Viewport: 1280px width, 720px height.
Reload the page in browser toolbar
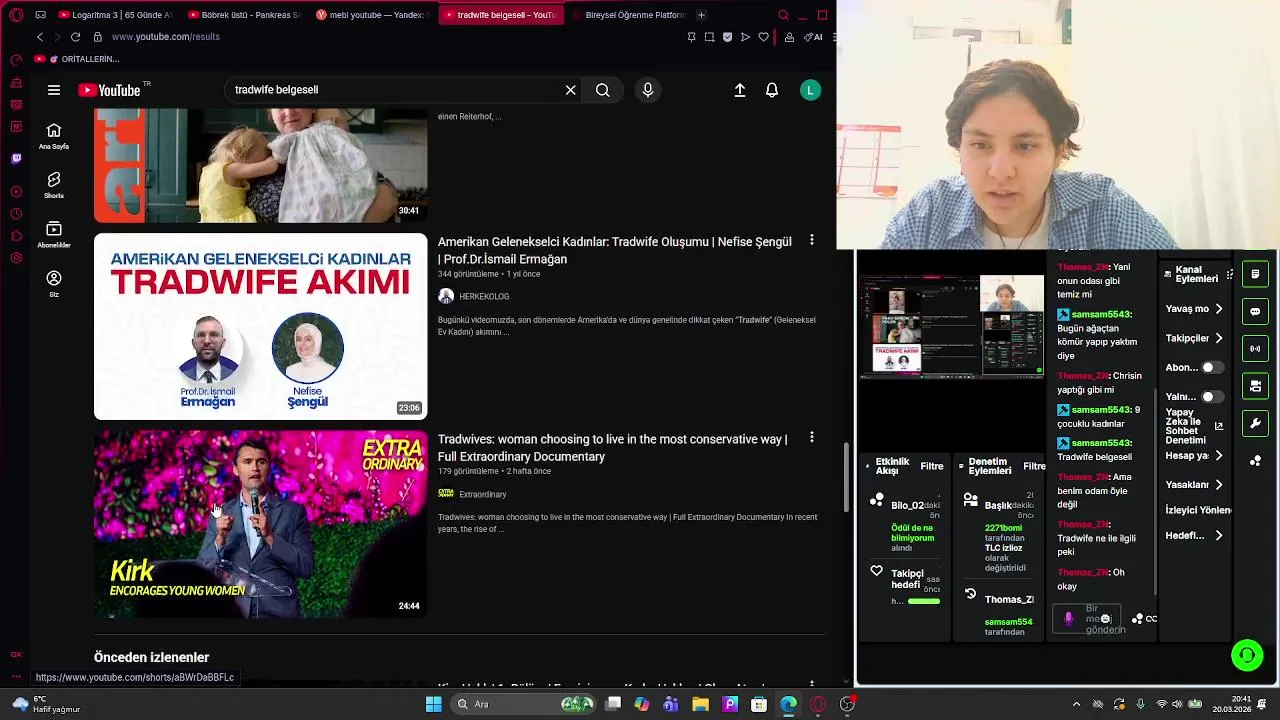tap(75, 37)
